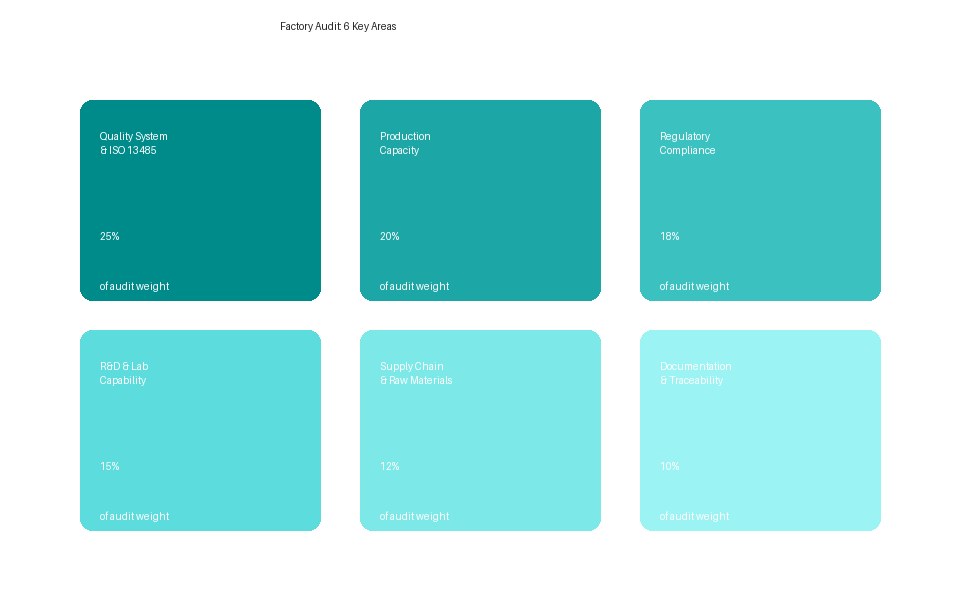Select the 20% figure

click(x=389, y=236)
